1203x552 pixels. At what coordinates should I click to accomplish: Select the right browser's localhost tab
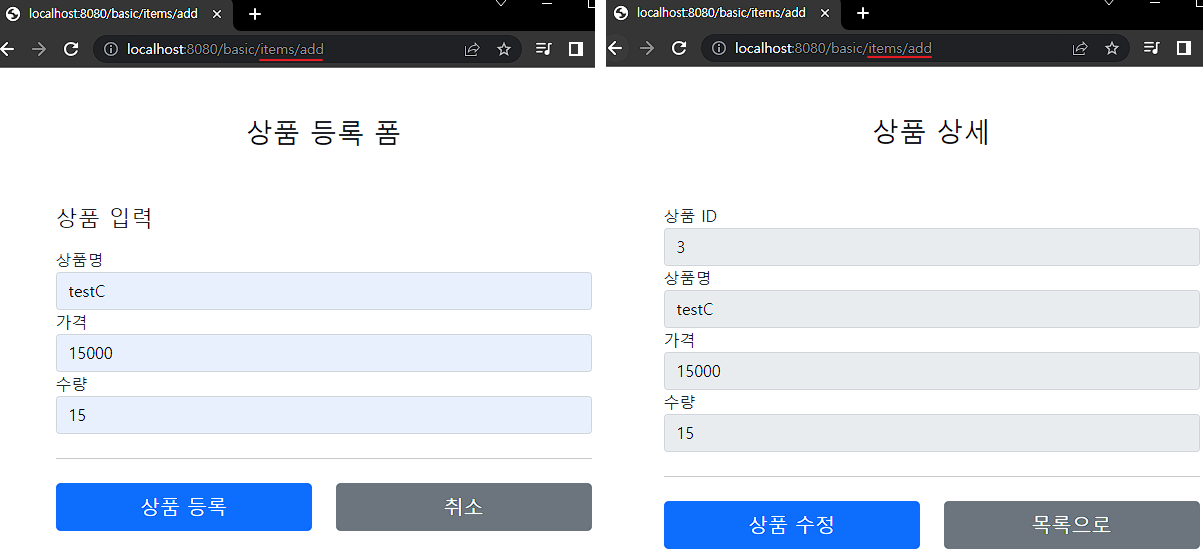pyautogui.click(x=723, y=14)
